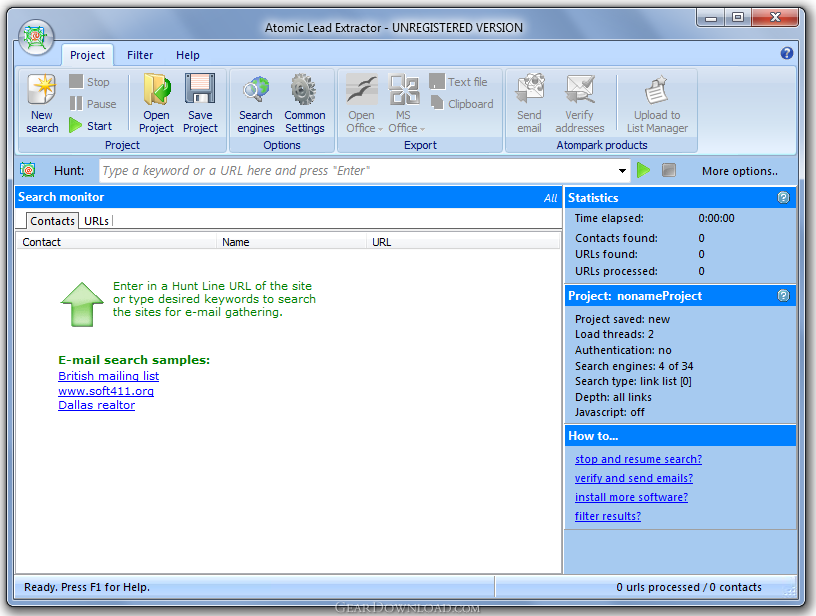Viewport: 816px width, 616px height.
Task: Open the Help ribbon tab
Action: click(x=187, y=55)
